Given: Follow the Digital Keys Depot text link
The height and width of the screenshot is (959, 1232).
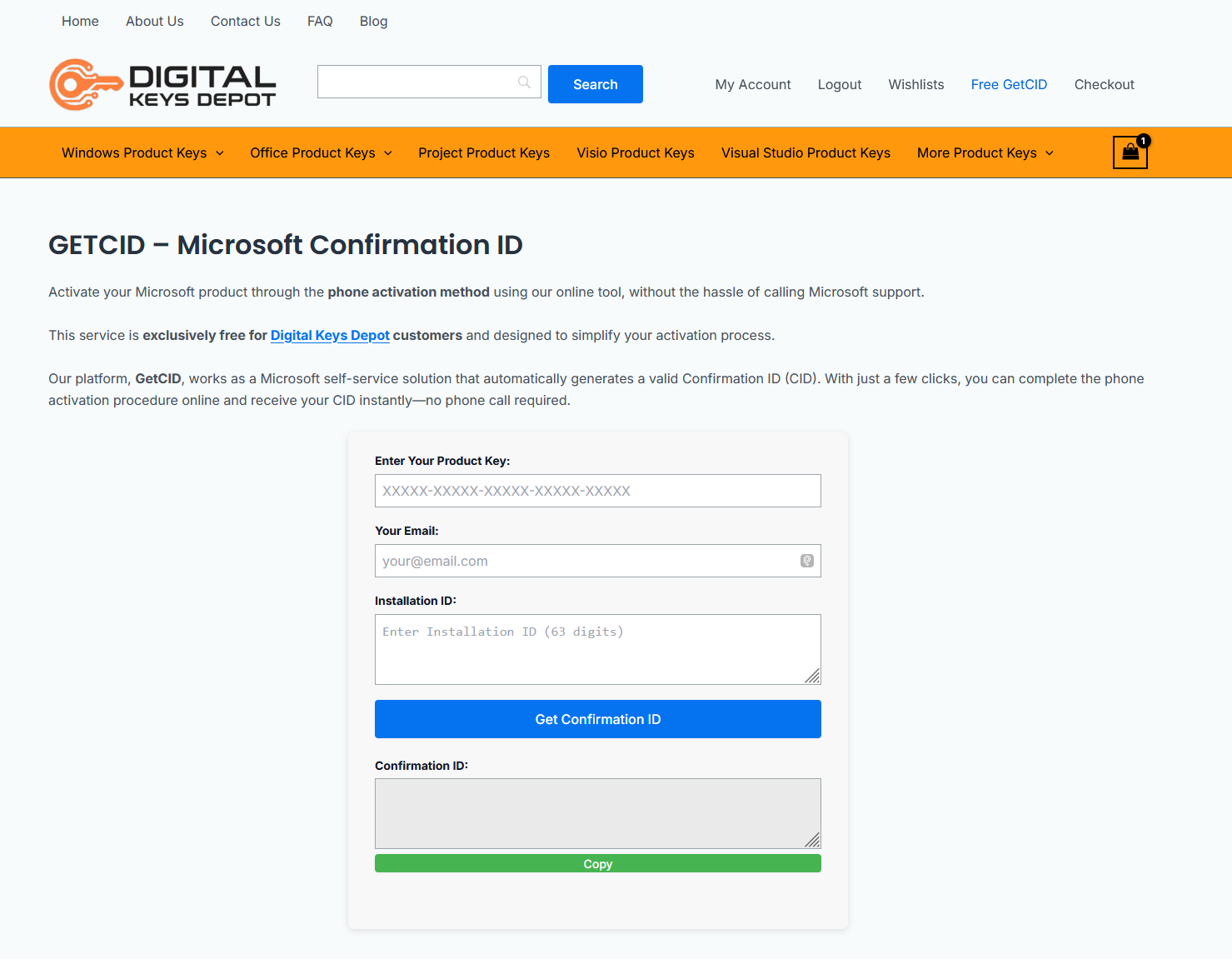Looking at the screenshot, I should click(330, 336).
